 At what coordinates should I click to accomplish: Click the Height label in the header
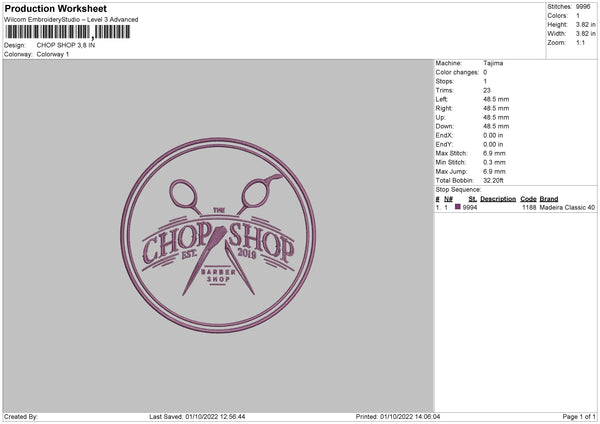557,24
